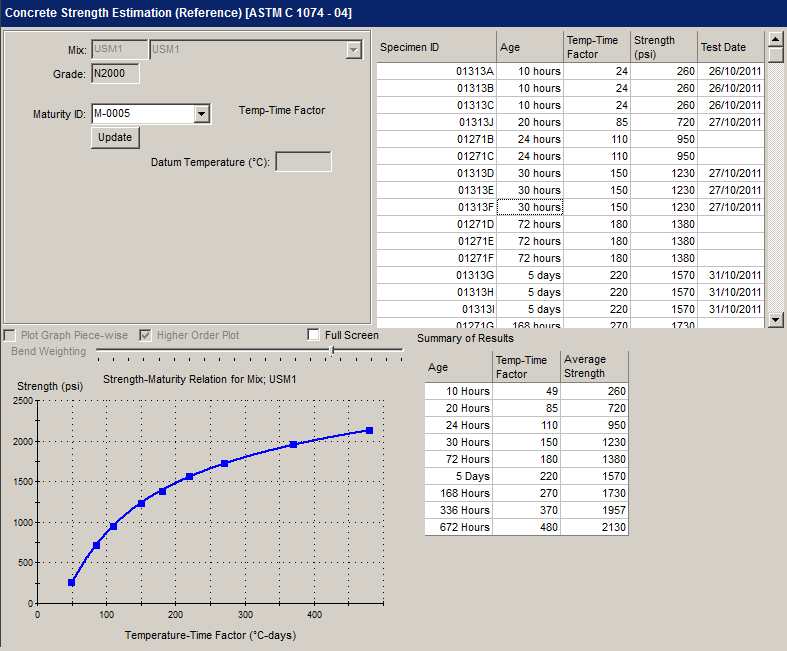Enable the Plot Graph Piece-wise checkbox

click(x=10, y=335)
